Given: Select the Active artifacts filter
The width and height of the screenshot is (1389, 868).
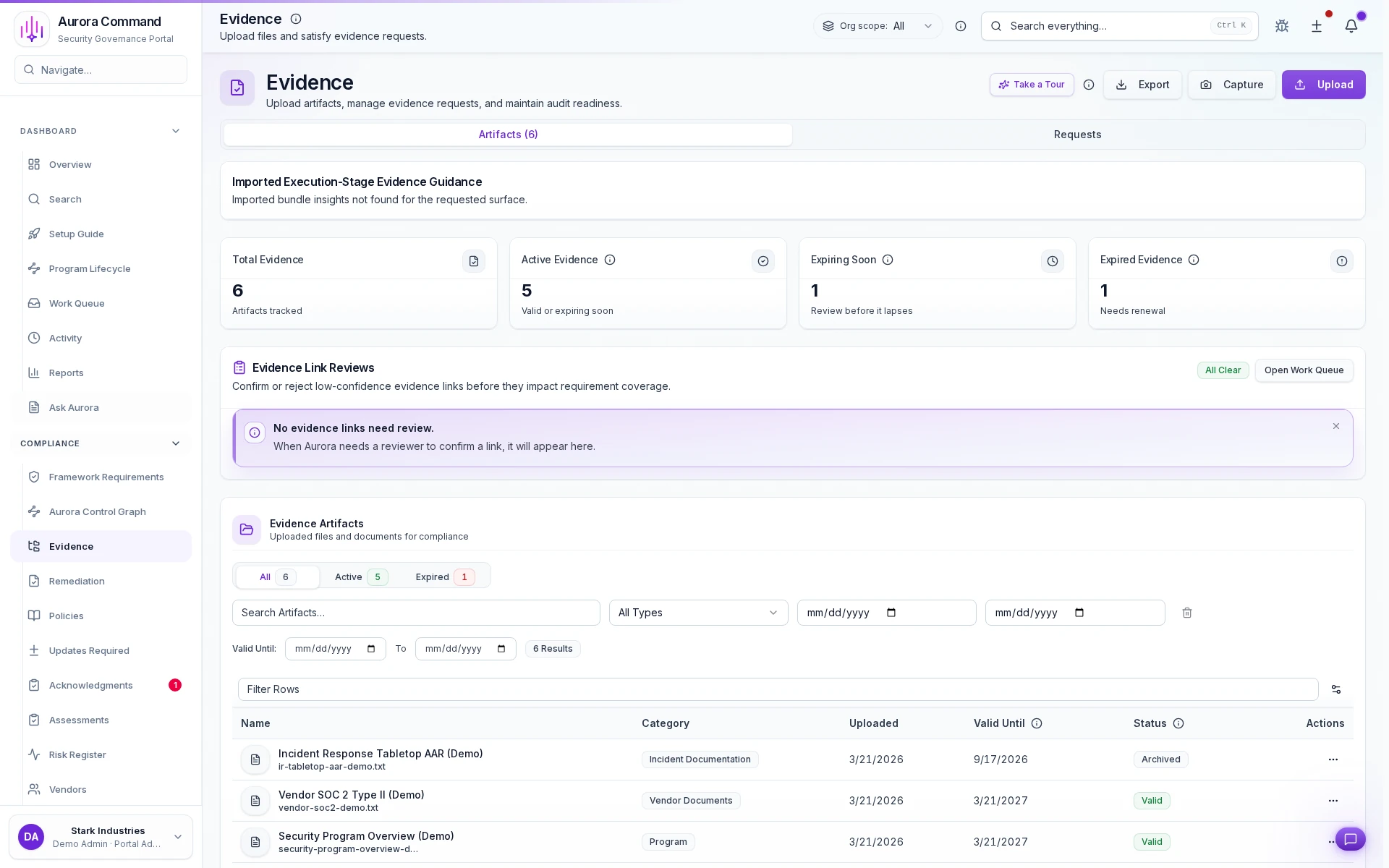Looking at the screenshot, I should point(360,576).
